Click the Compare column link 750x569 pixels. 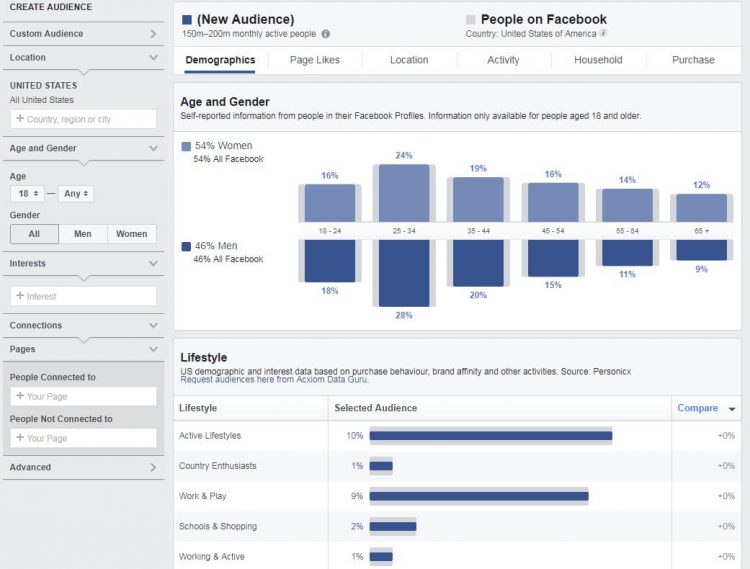coord(697,408)
